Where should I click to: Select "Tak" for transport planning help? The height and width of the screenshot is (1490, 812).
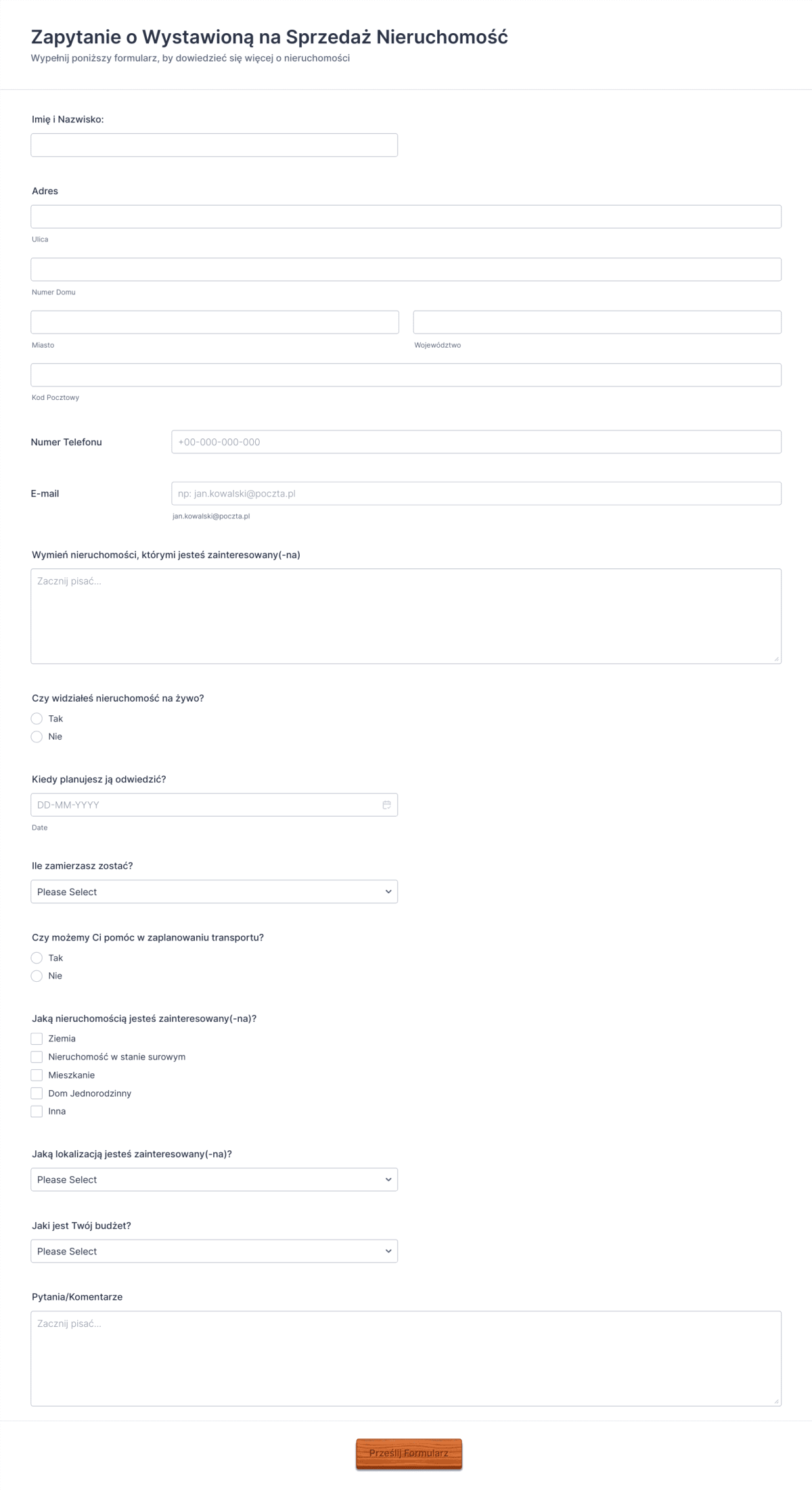[x=37, y=957]
